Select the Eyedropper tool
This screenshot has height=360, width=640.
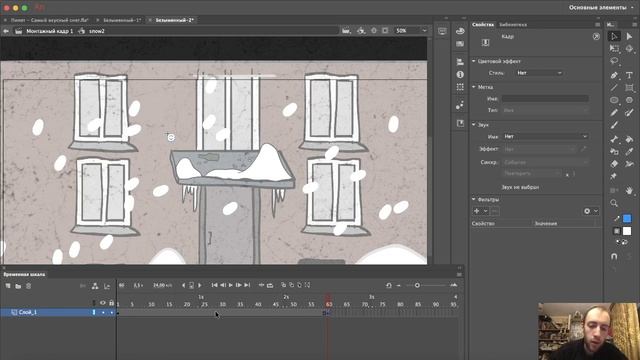coord(629,151)
